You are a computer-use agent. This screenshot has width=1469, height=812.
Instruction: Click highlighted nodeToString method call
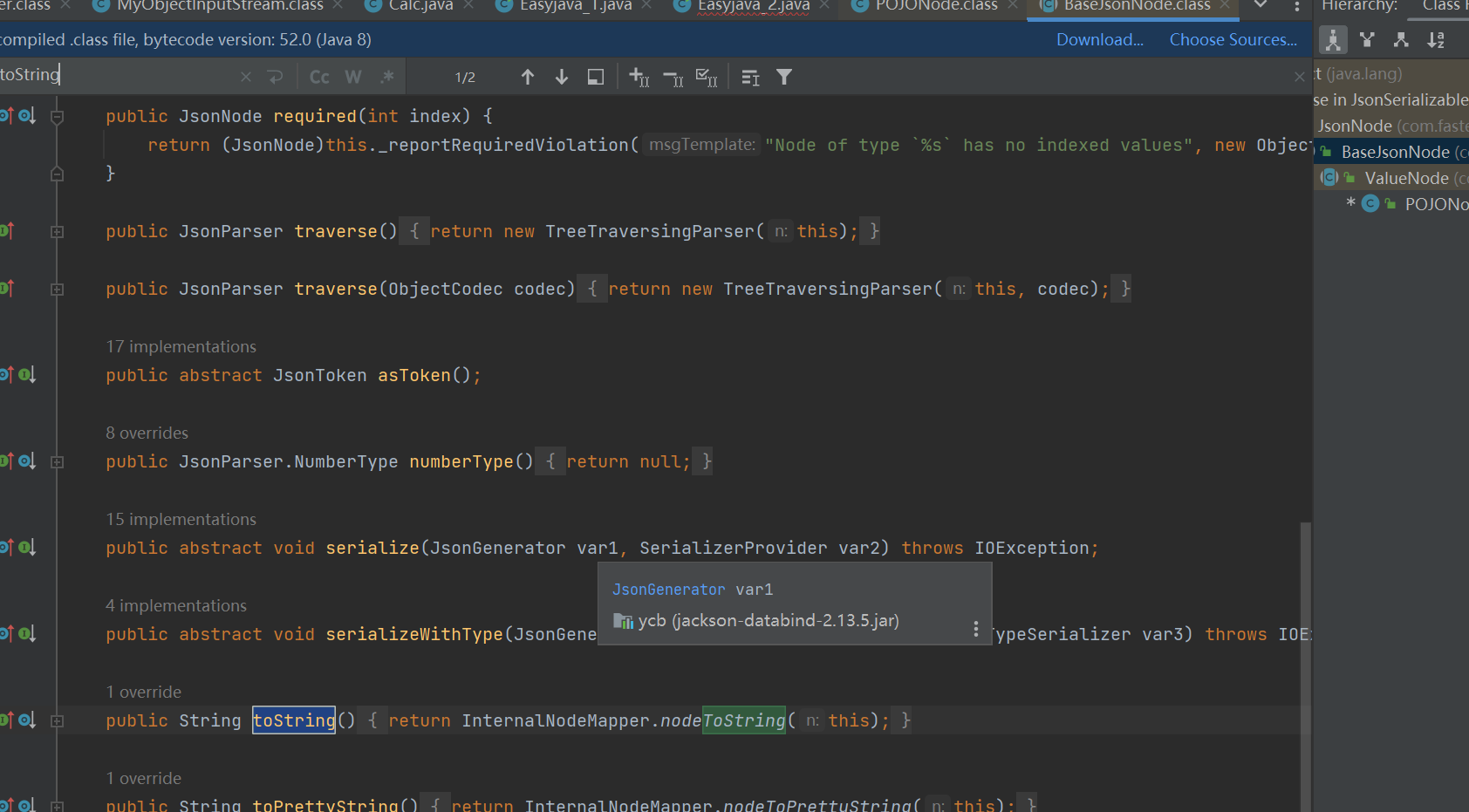723,720
